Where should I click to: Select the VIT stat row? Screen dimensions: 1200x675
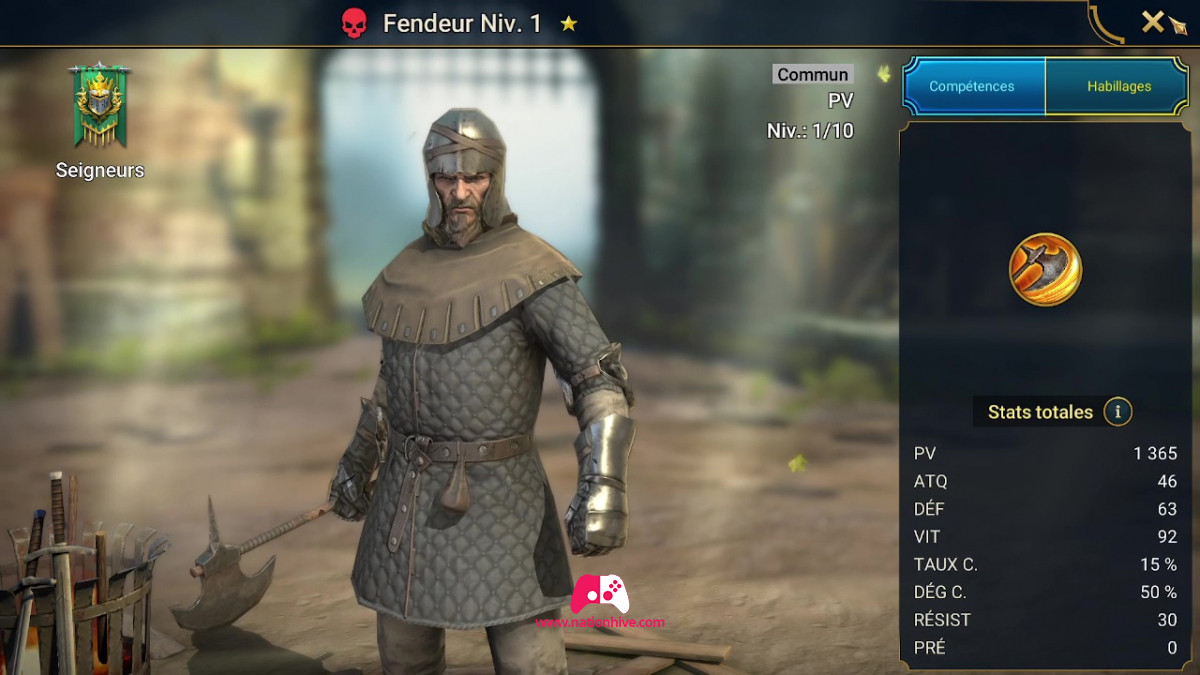pyautogui.click(x=1046, y=537)
